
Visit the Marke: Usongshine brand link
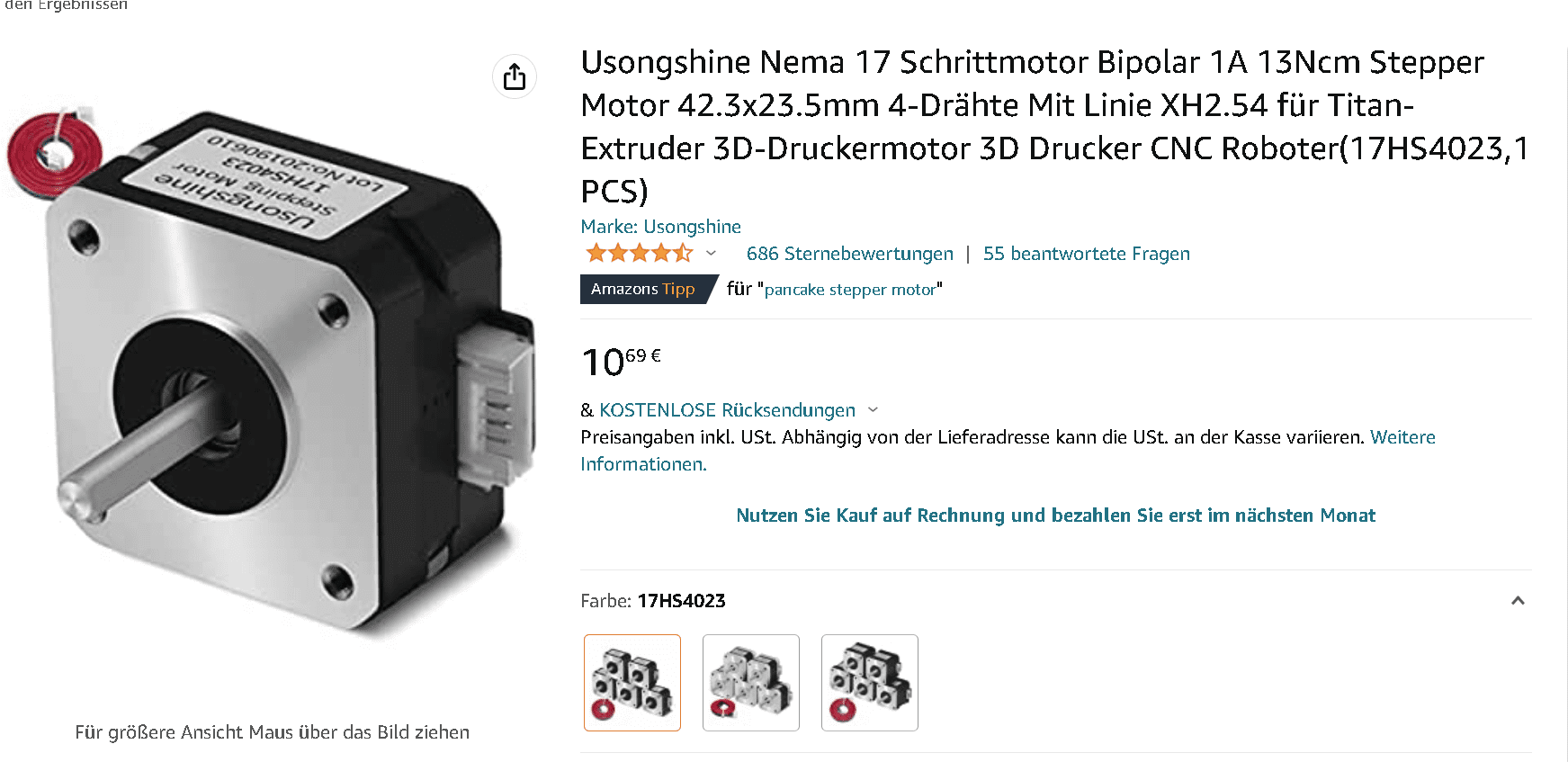point(661,227)
